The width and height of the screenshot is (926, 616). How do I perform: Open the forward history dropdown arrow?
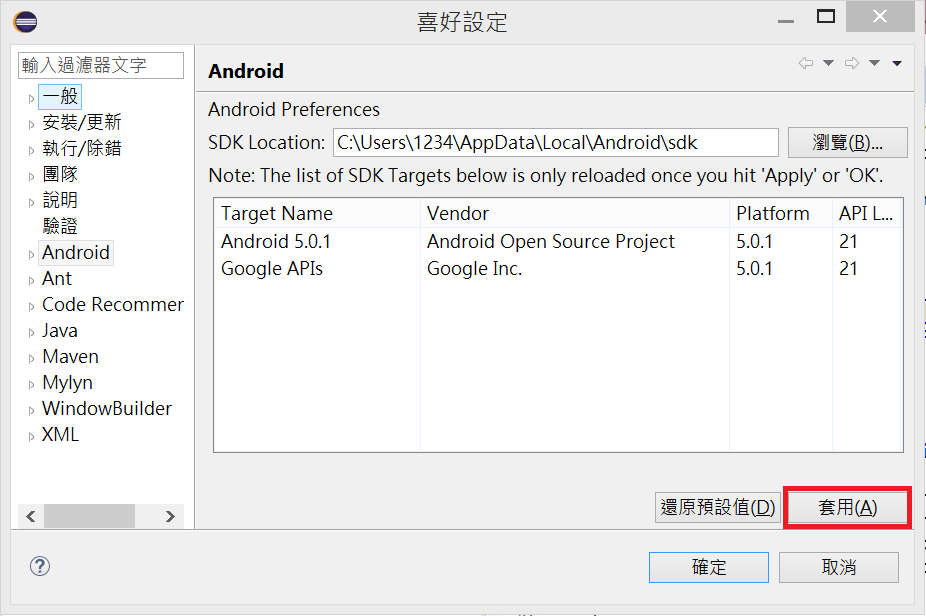874,64
